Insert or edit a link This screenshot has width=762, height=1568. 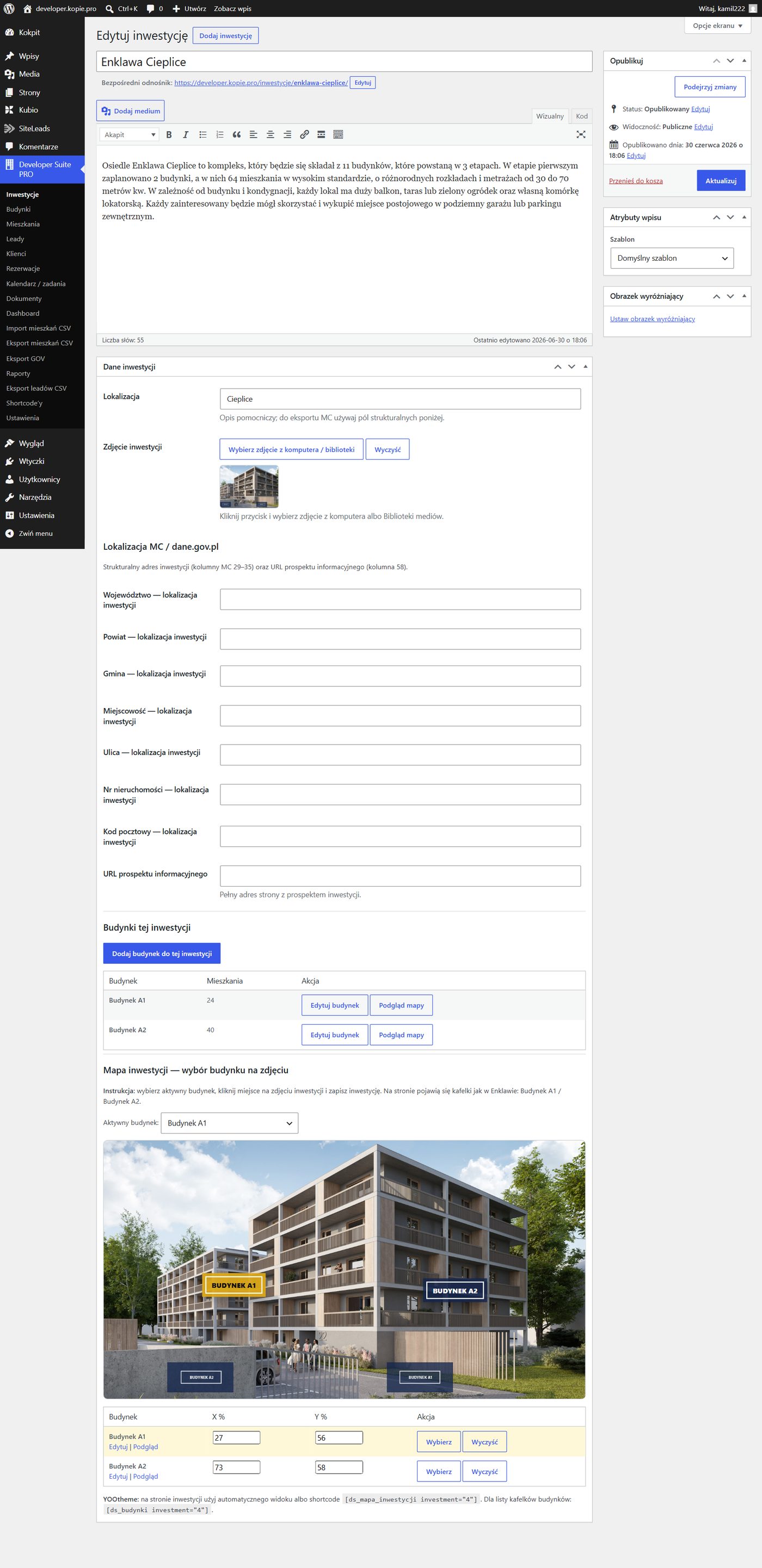(304, 134)
